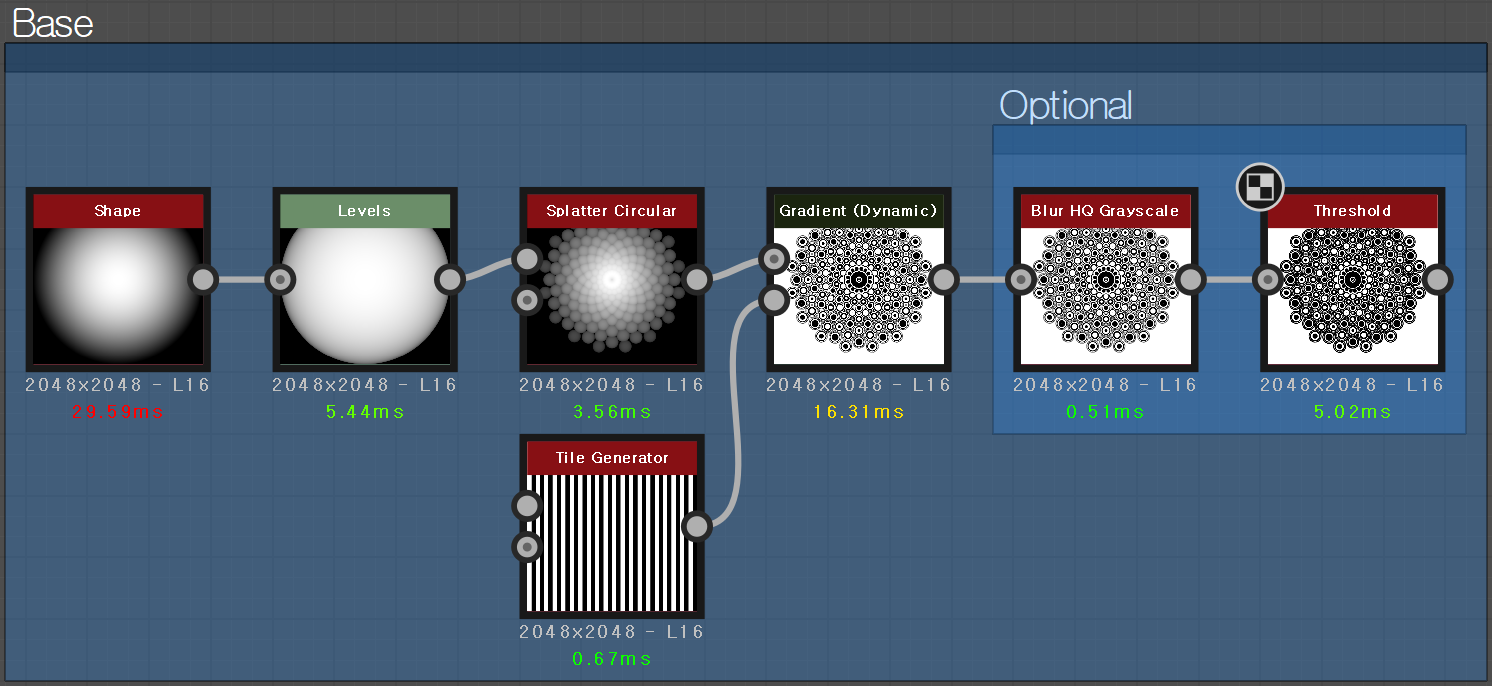Select the Tile Generator striped preview thumbnail
Image resolution: width=1492 pixels, height=686 pixels.
(x=612, y=543)
